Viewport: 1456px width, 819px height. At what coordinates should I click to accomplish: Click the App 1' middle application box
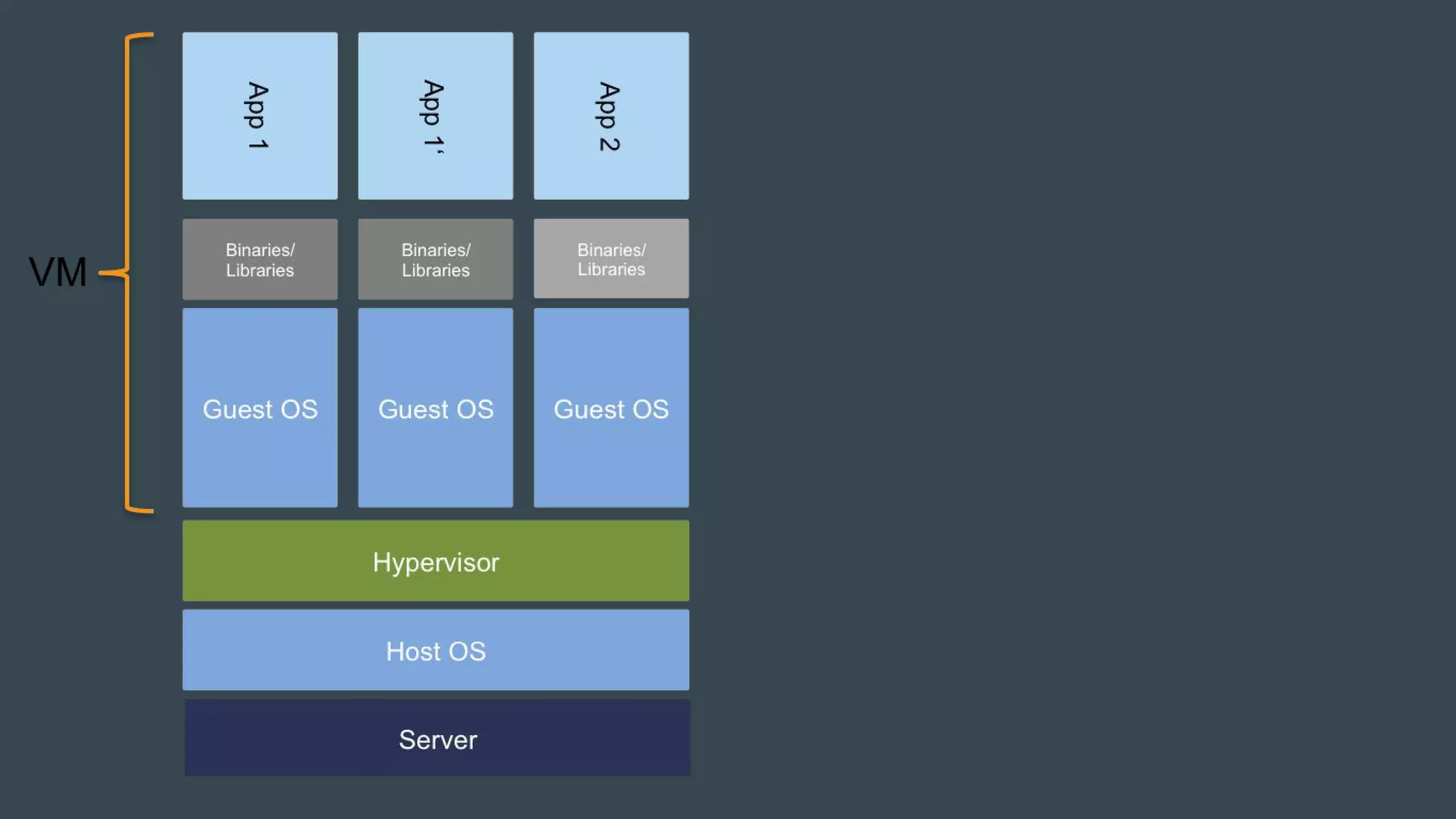435,115
